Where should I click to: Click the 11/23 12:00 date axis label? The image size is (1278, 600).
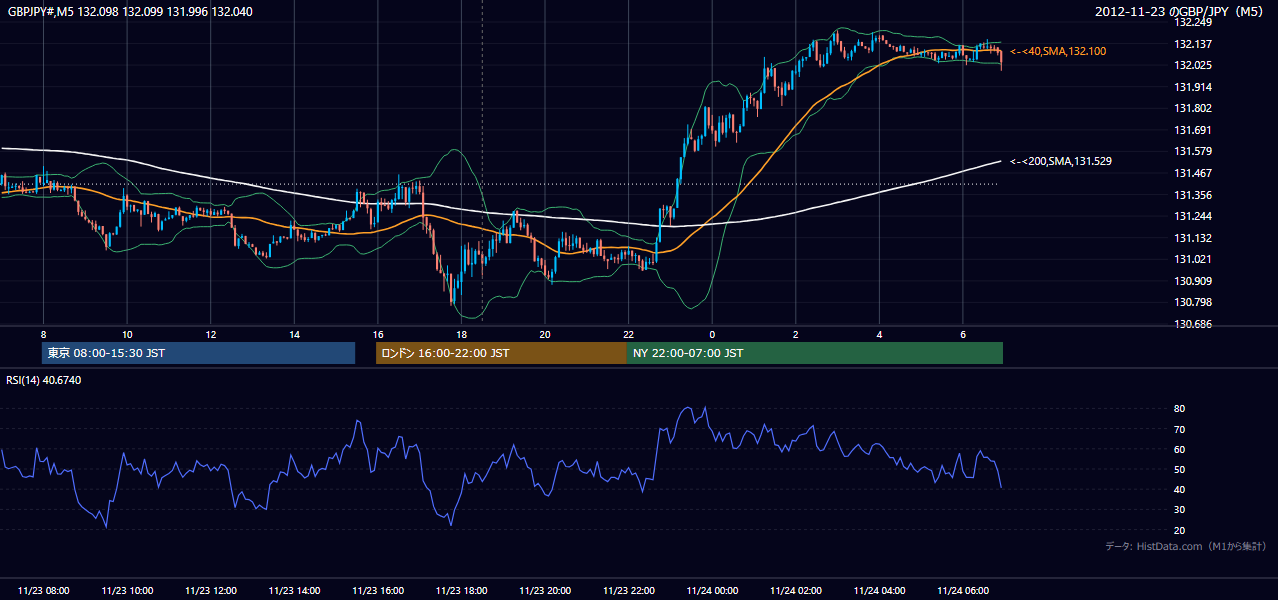[211, 591]
